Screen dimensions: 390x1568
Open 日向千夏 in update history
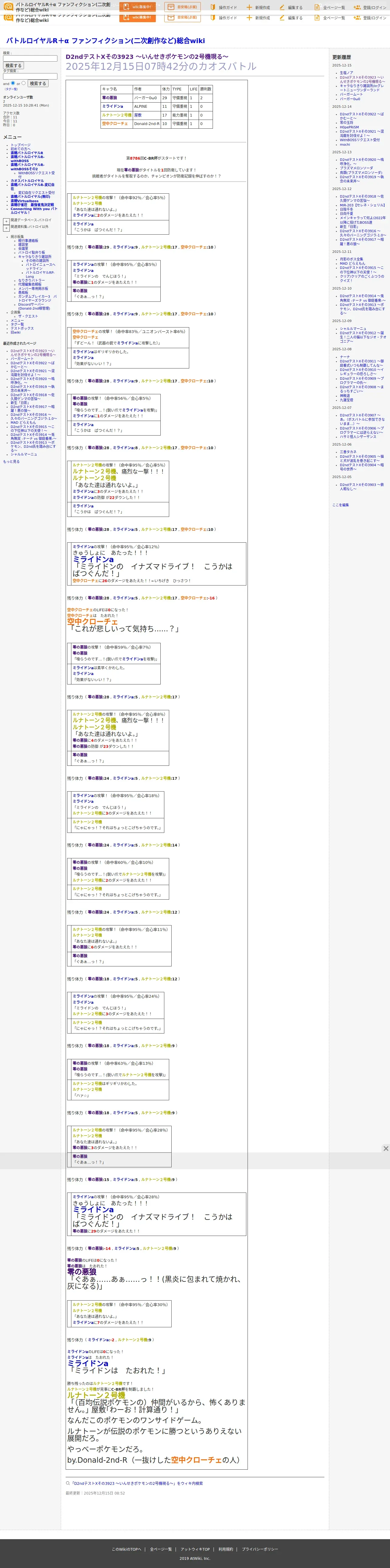point(346,214)
